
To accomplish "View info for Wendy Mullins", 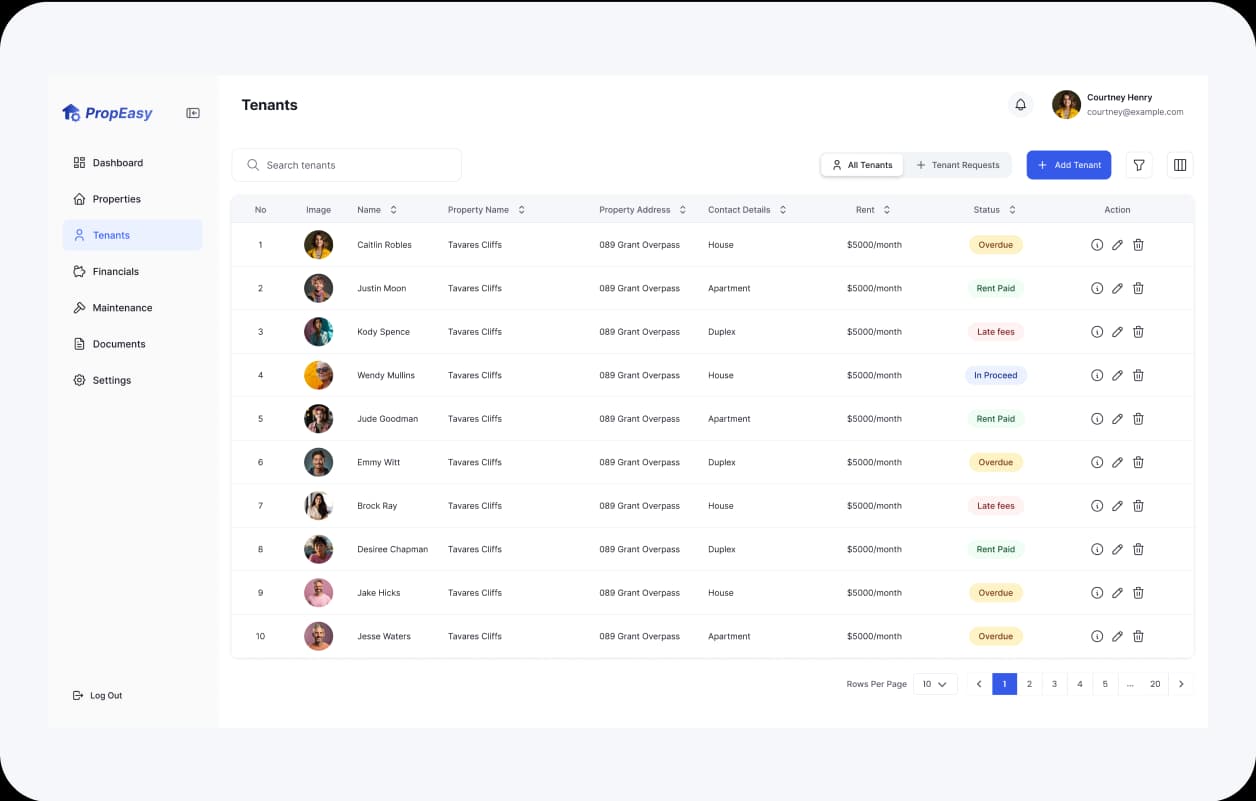I will point(1097,375).
